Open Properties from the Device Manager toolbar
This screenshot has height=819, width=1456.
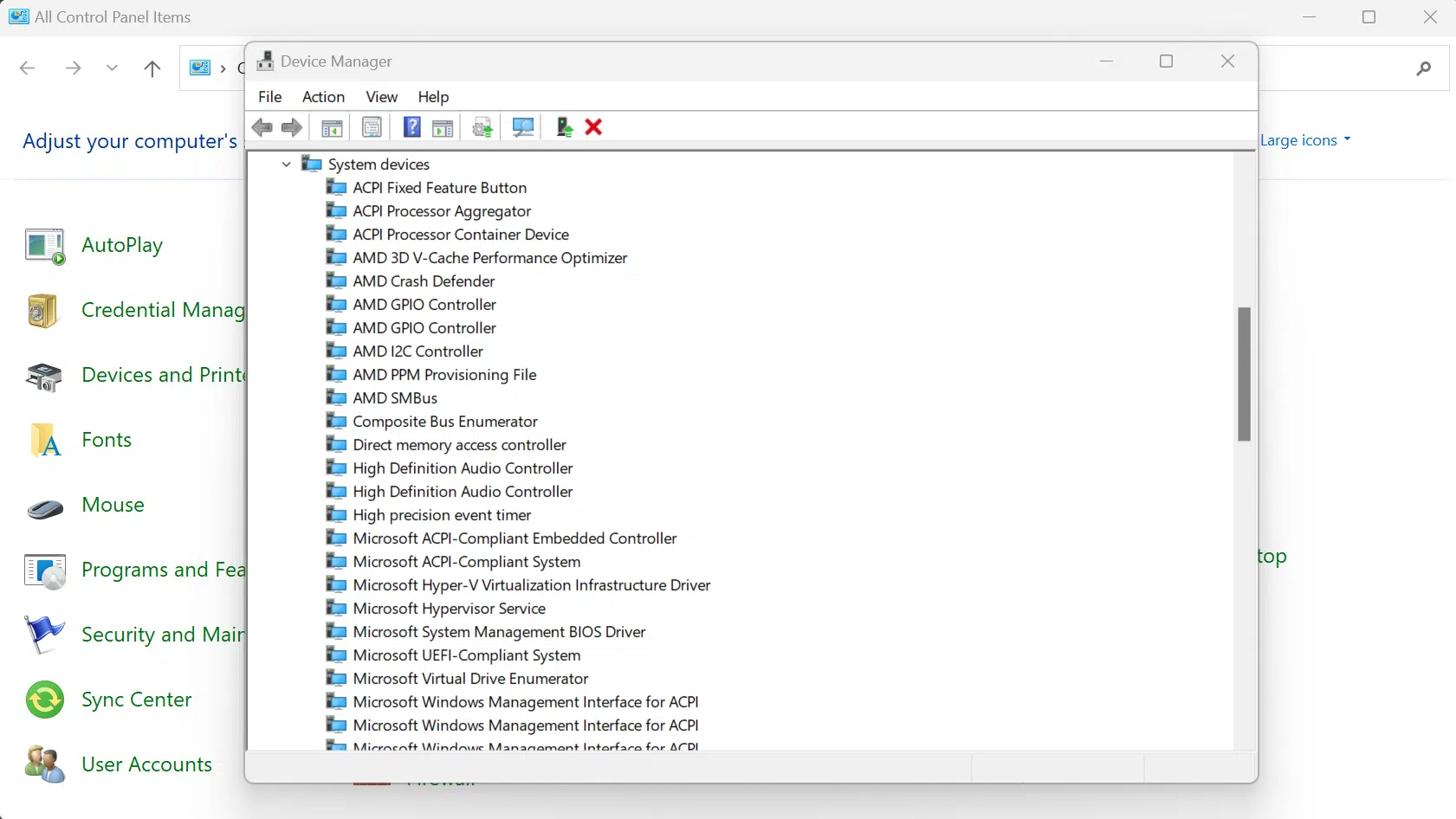tap(372, 127)
